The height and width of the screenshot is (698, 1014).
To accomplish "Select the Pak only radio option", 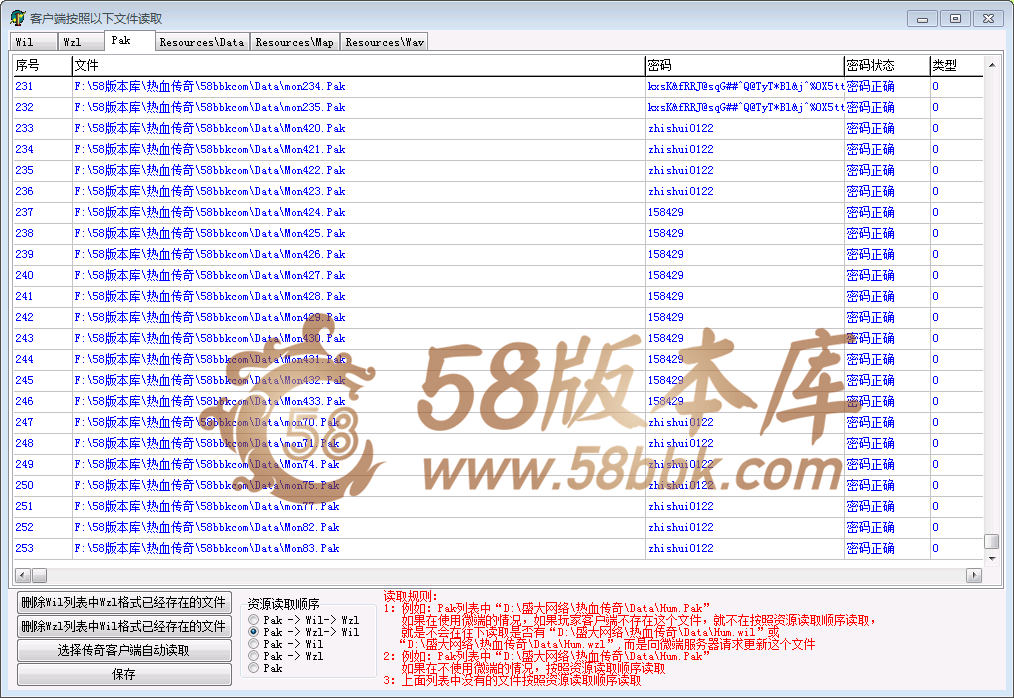I will [254, 668].
